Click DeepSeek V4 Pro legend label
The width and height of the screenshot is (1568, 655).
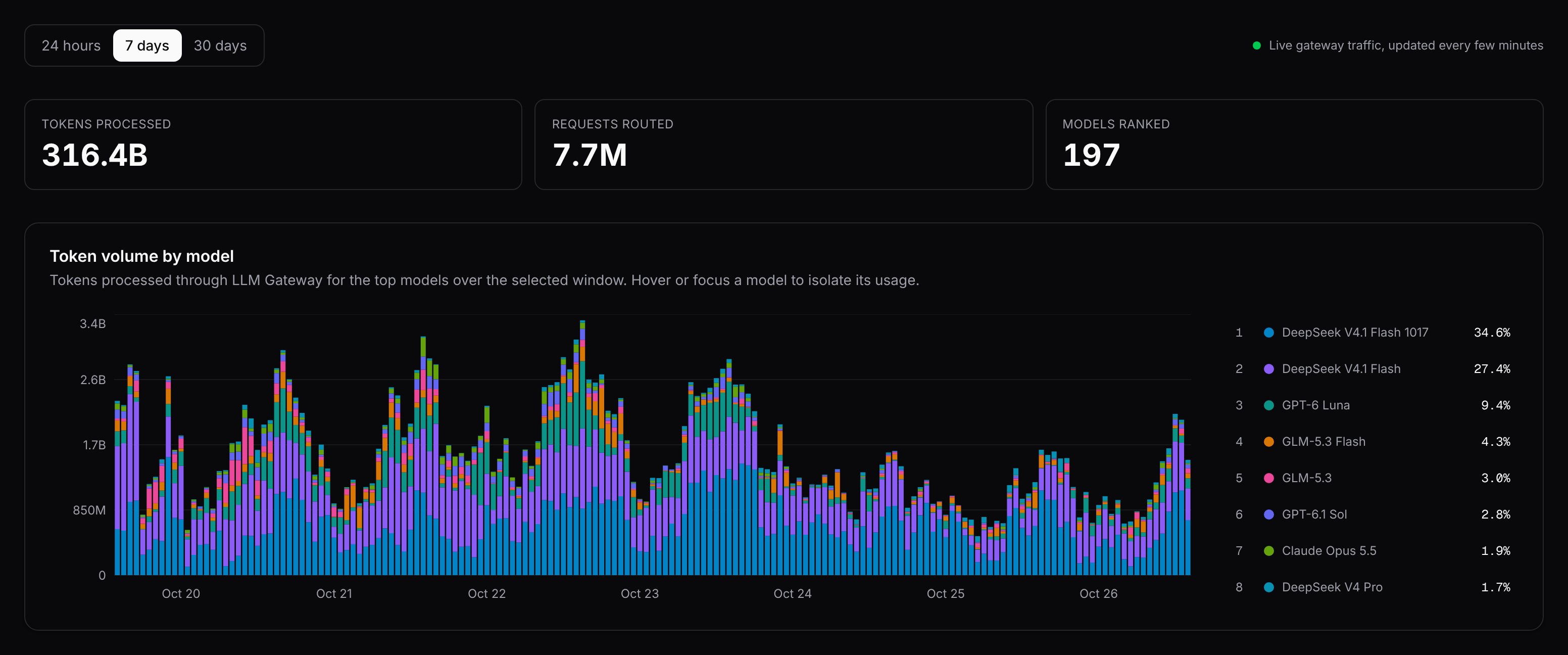click(x=1332, y=587)
